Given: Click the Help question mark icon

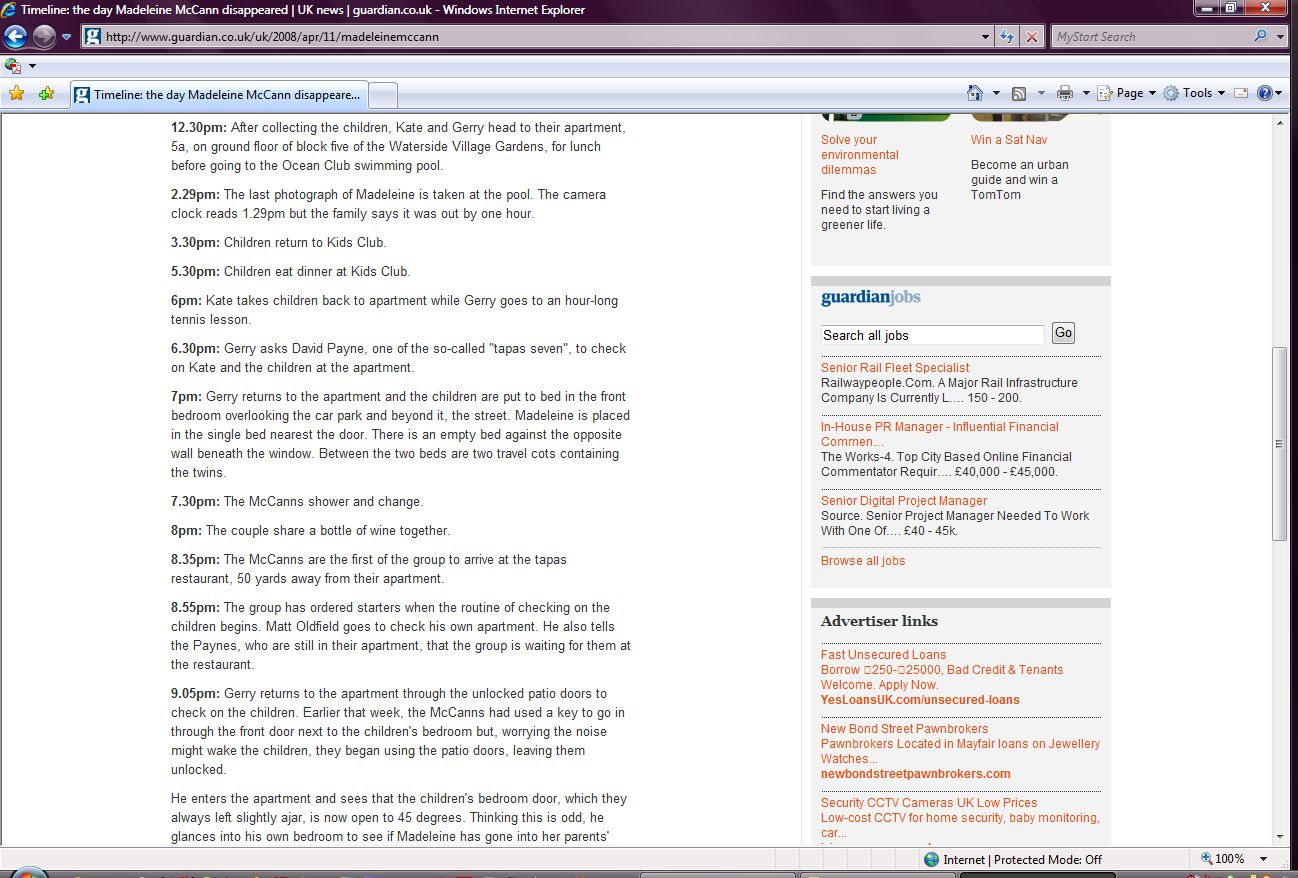Looking at the screenshot, I should pyautogui.click(x=1264, y=93).
